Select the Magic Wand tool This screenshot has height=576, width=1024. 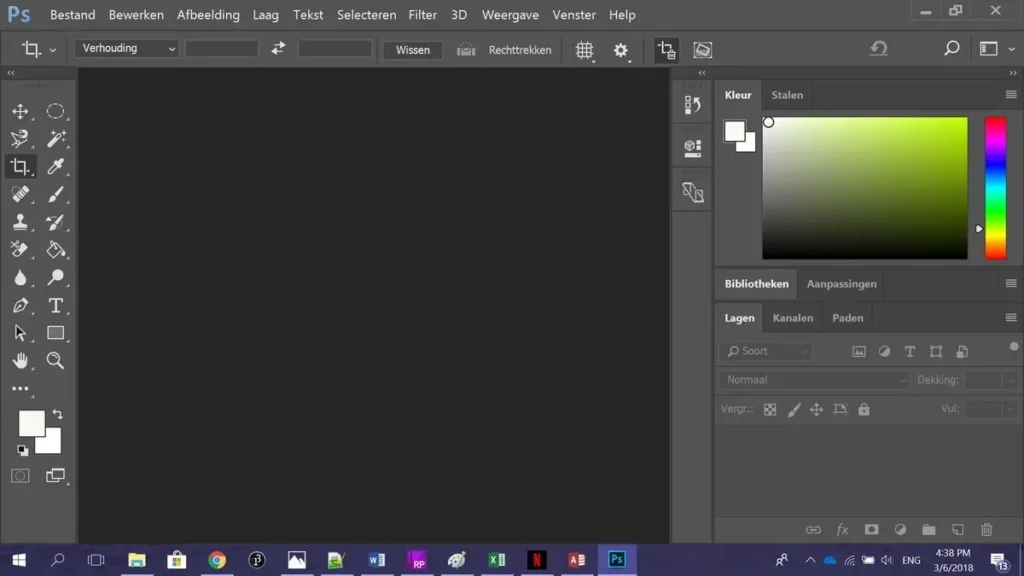coord(56,139)
